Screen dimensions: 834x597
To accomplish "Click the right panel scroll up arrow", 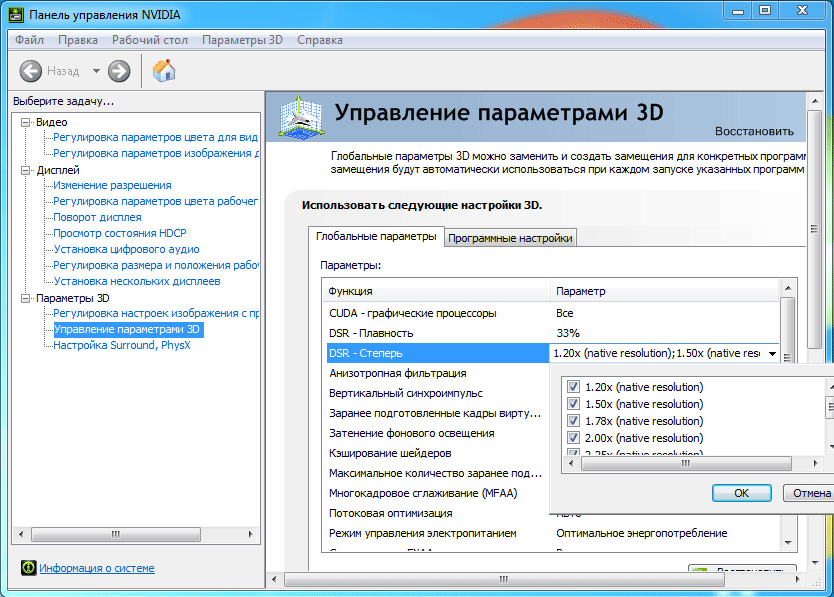I will point(815,101).
